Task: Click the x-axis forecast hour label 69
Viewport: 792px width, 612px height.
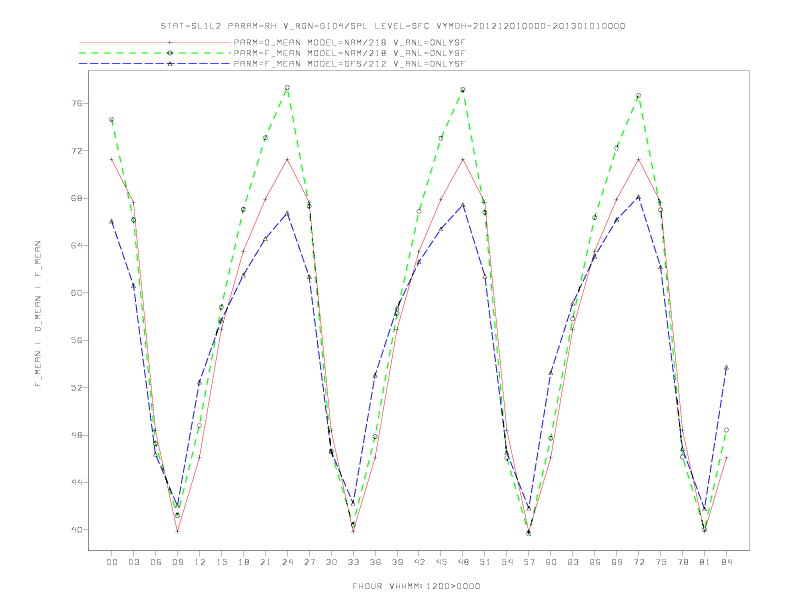Action: [617, 562]
